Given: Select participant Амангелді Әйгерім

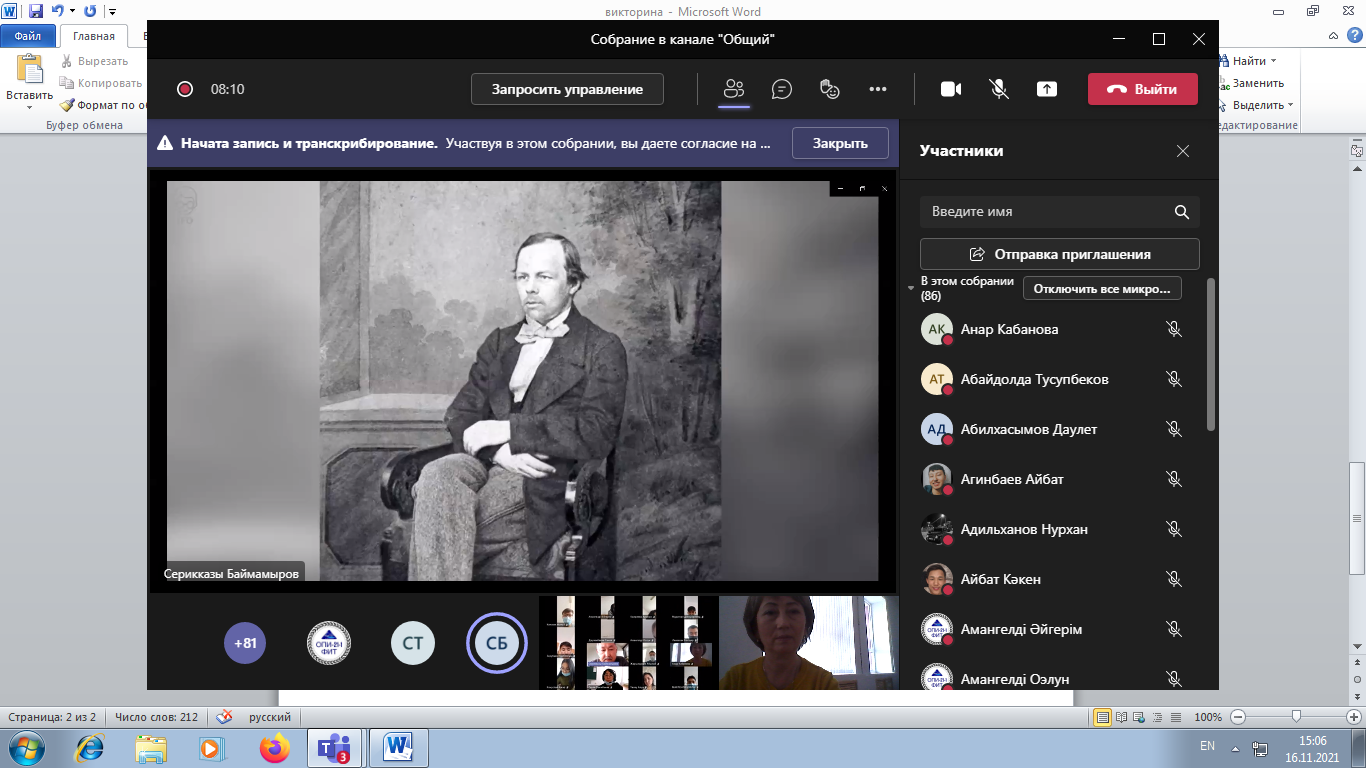Looking at the screenshot, I should [1052, 629].
